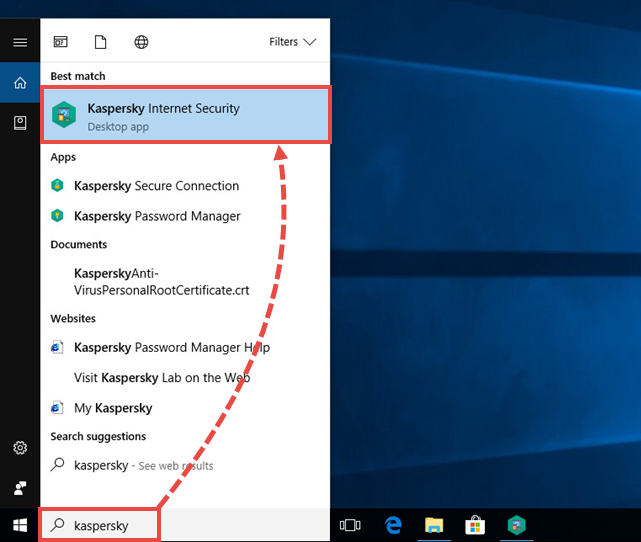Launch Kaspersky Password Manager app
The height and width of the screenshot is (542, 641).
click(185, 216)
